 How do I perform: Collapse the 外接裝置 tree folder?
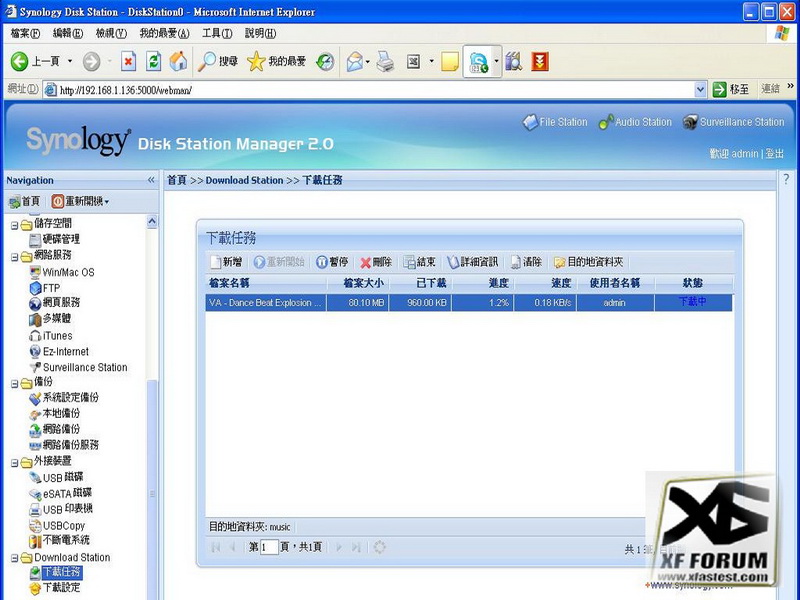tap(15, 463)
